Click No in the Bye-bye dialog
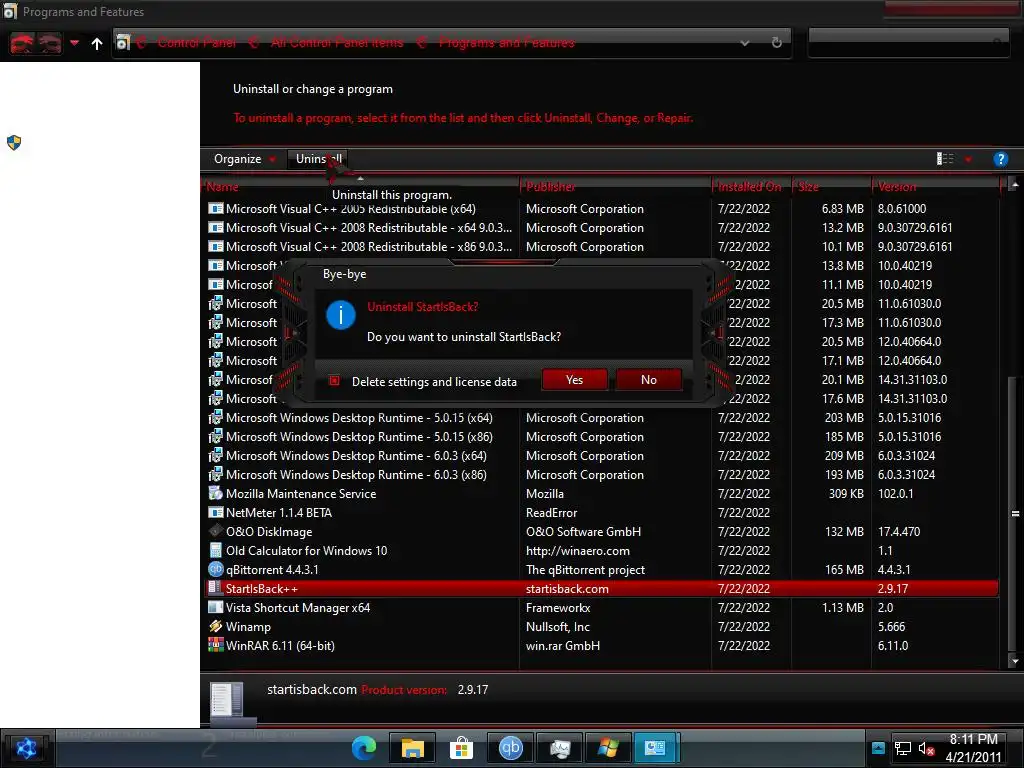Viewport: 1024px width, 768px height. [648, 379]
